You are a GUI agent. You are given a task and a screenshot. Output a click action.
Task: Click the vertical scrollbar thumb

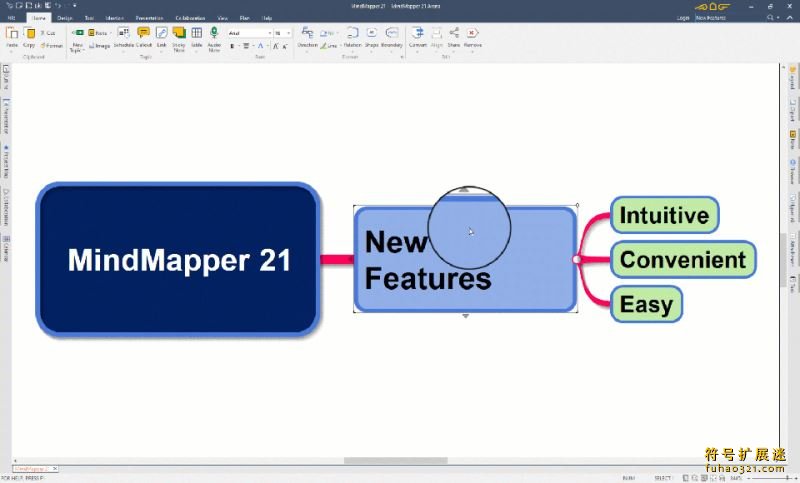point(783,260)
